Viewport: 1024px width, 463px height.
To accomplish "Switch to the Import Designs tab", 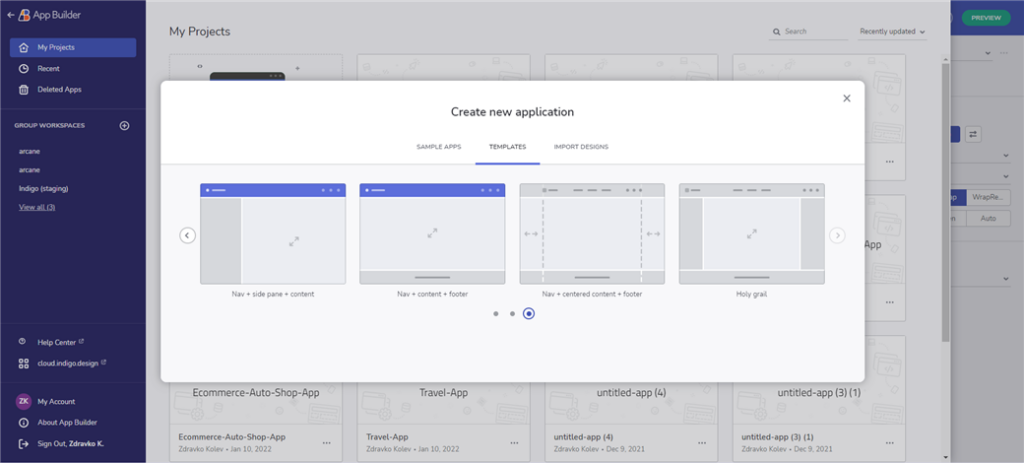I will 581,147.
